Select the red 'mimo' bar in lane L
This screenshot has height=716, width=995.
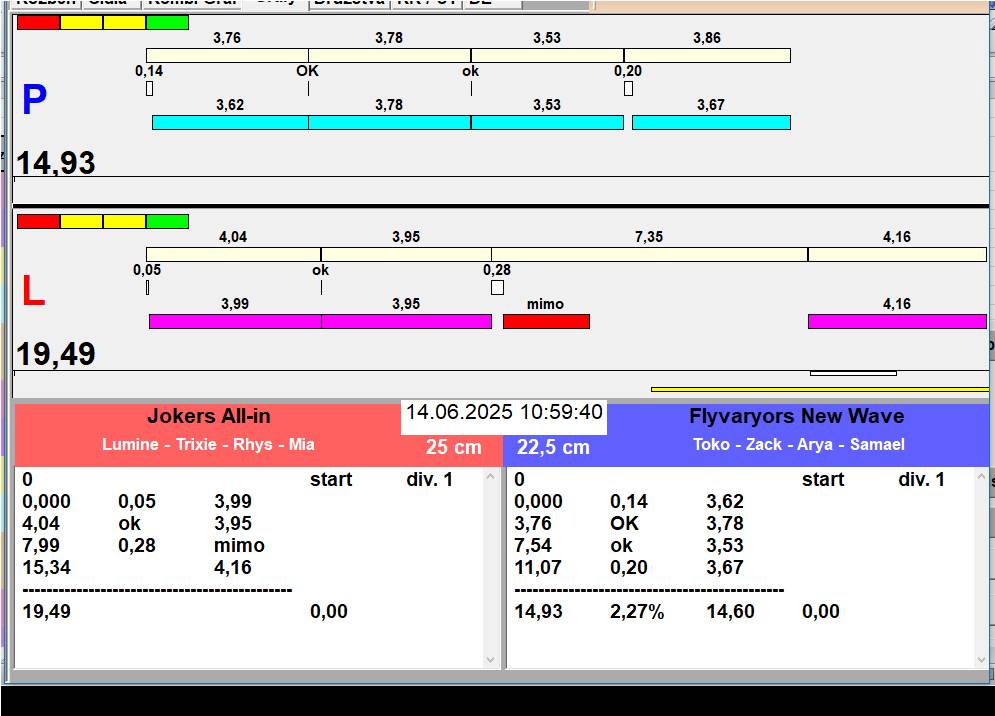(x=546, y=321)
